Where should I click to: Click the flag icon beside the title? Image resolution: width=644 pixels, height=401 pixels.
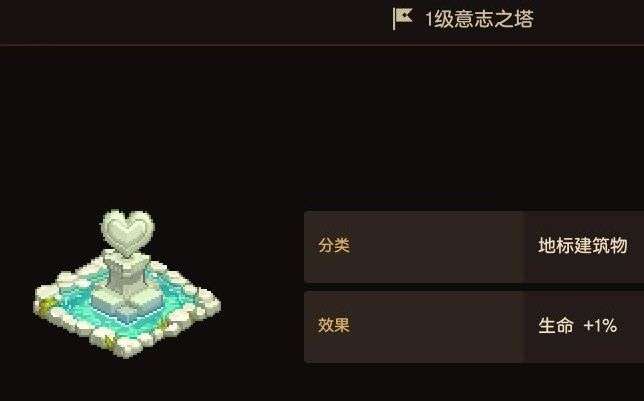402,18
